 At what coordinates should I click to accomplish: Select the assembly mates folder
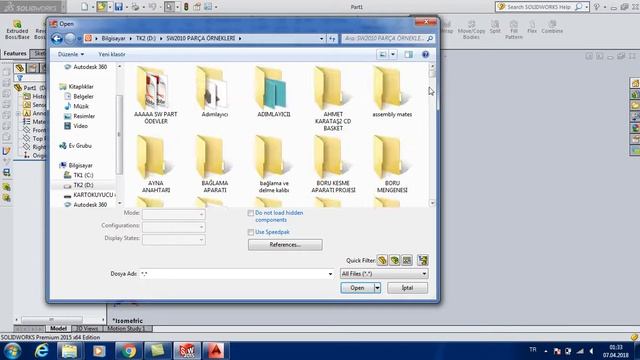392,92
